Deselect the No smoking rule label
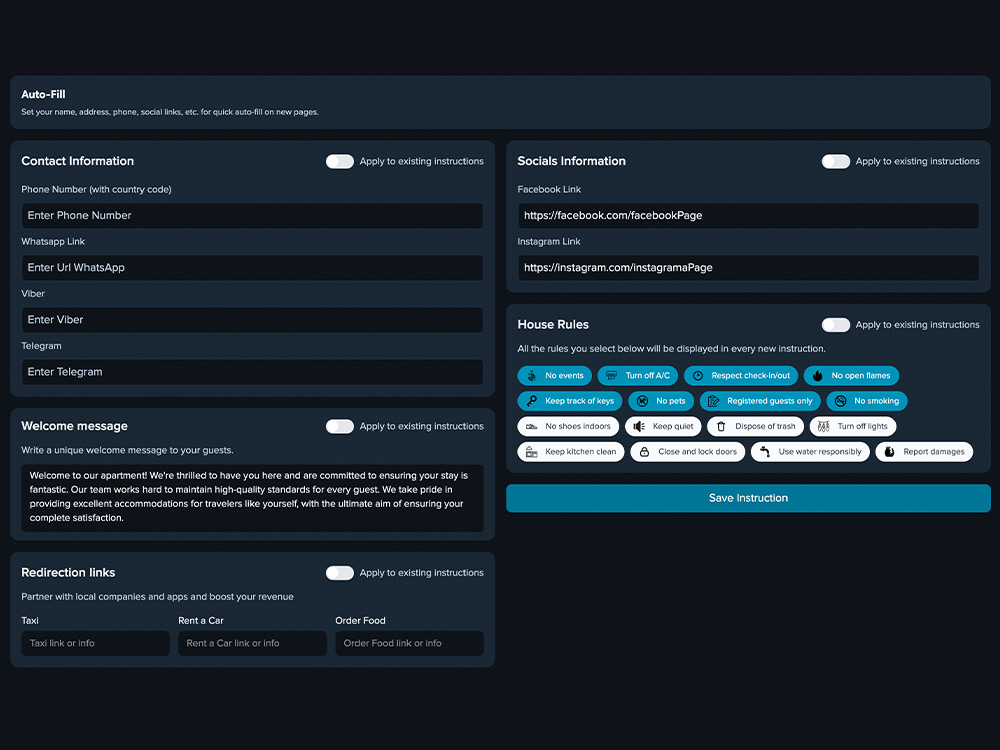The height and width of the screenshot is (750, 1000). (876, 401)
